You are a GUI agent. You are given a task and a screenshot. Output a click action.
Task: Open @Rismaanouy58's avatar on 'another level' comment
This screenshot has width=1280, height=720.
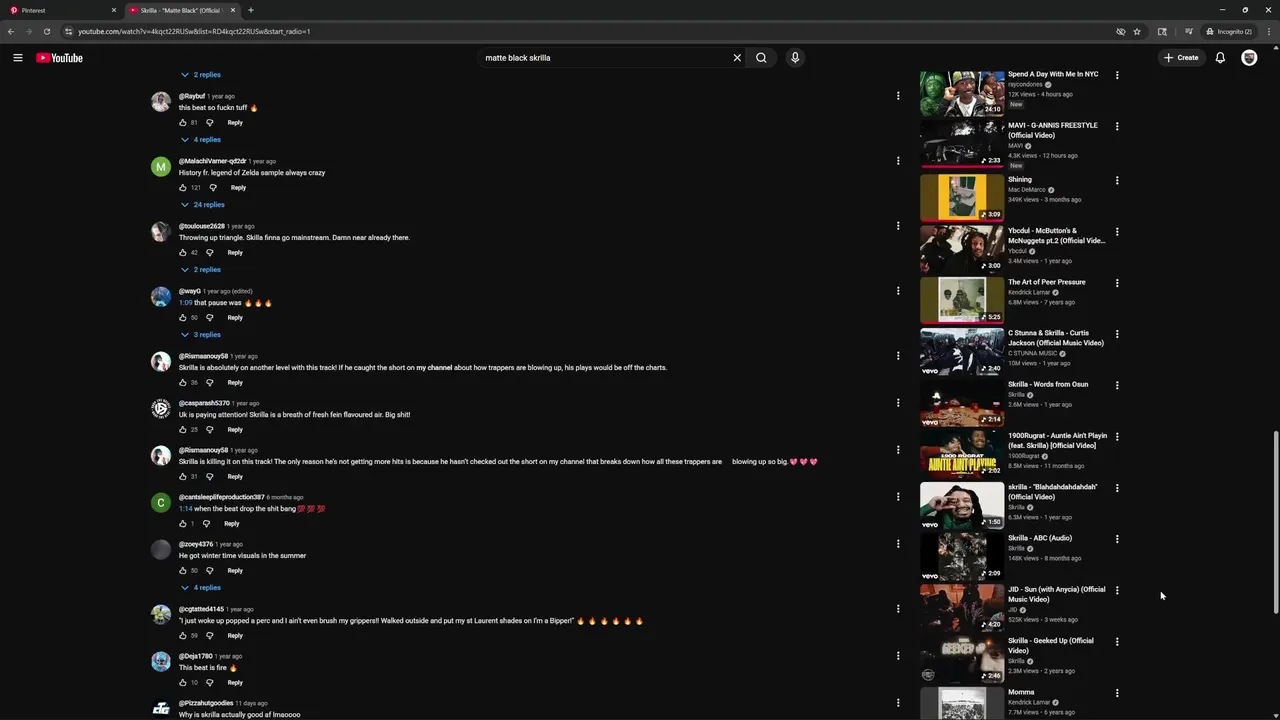point(161,362)
